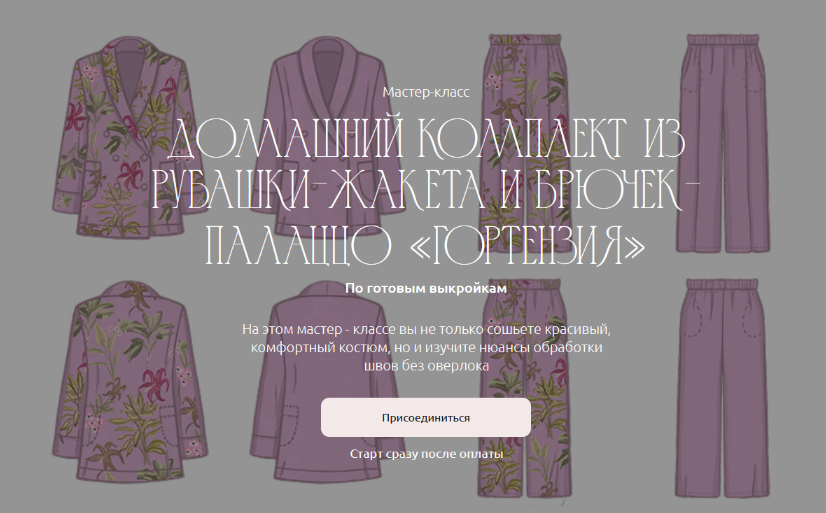Click the Старт сразу после оплаты note

tap(425, 454)
